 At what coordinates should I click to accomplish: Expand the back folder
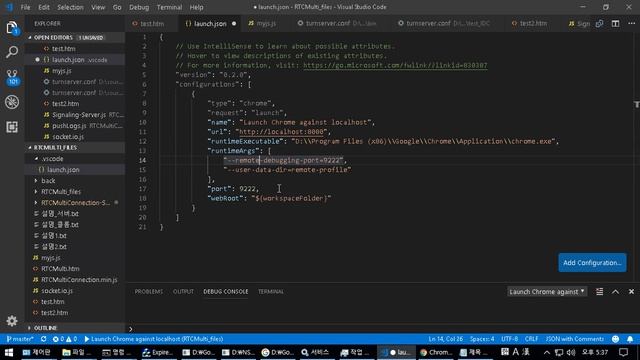click(75, 180)
